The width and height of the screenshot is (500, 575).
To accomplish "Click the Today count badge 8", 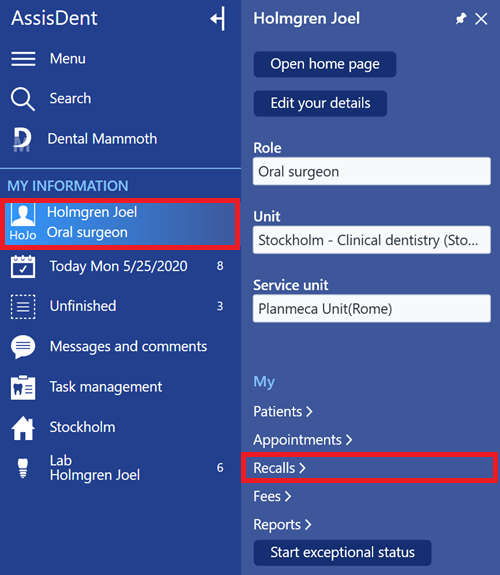I will point(220,266).
